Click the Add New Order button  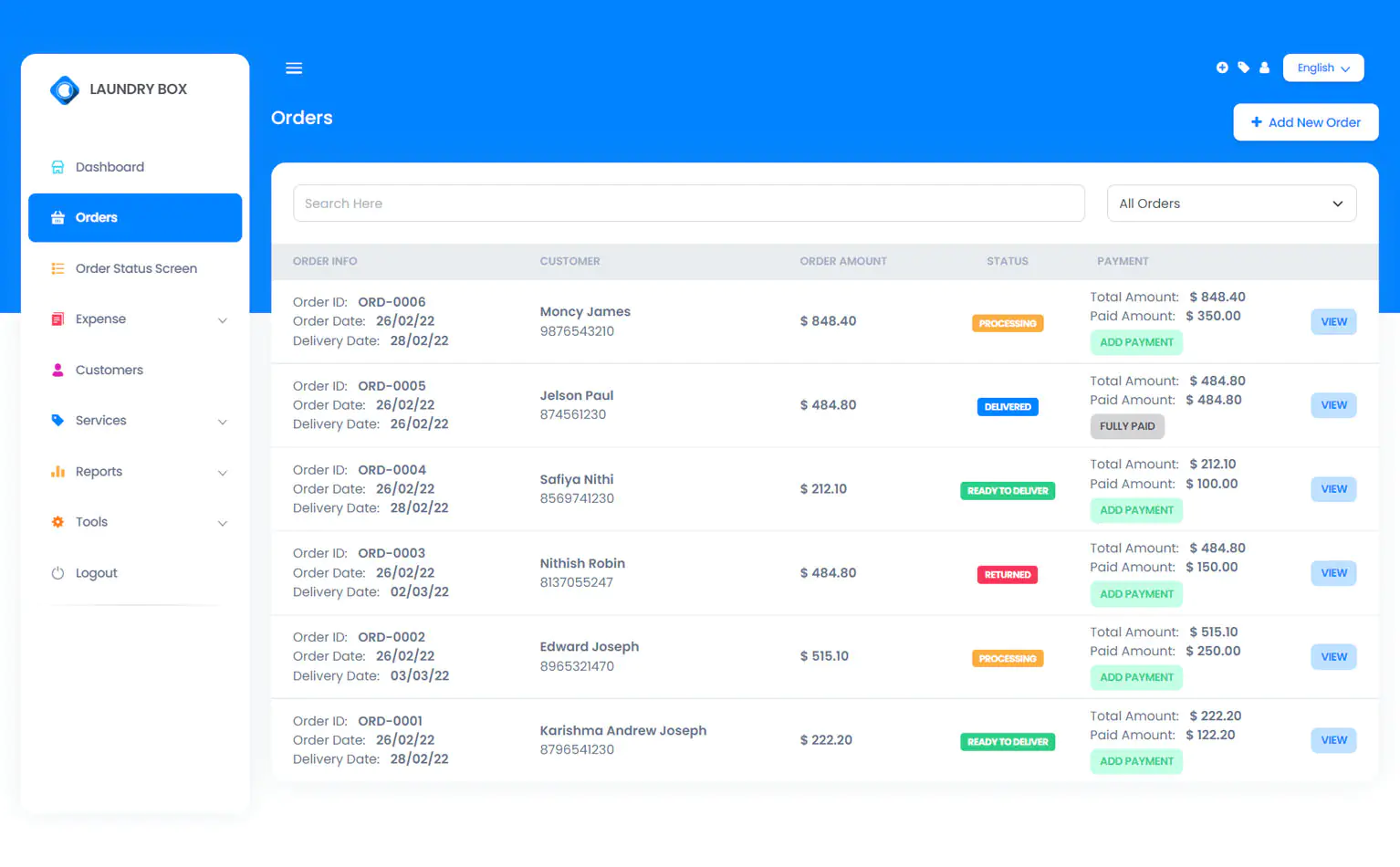click(1305, 122)
